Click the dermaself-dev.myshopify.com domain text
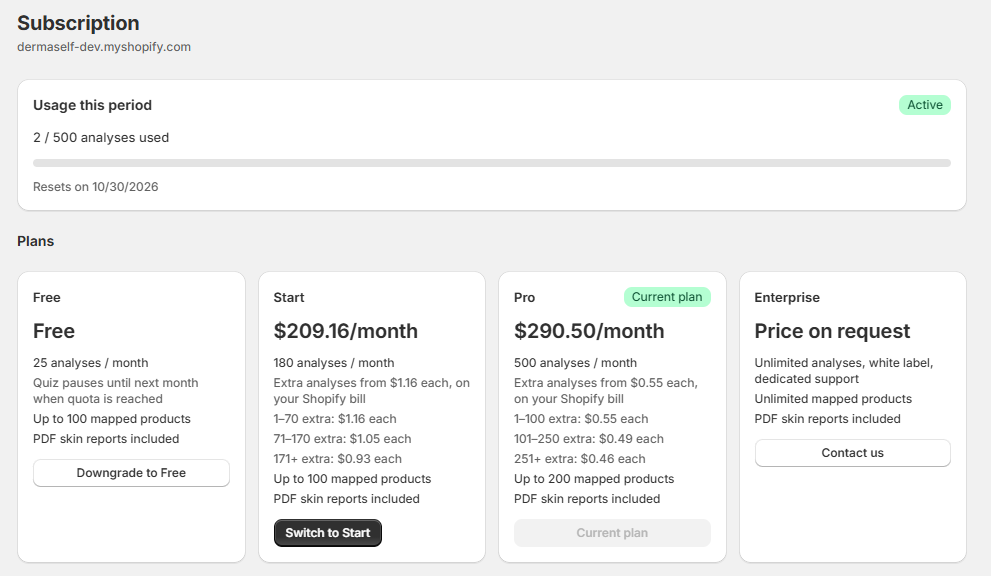991x576 pixels. [104, 47]
